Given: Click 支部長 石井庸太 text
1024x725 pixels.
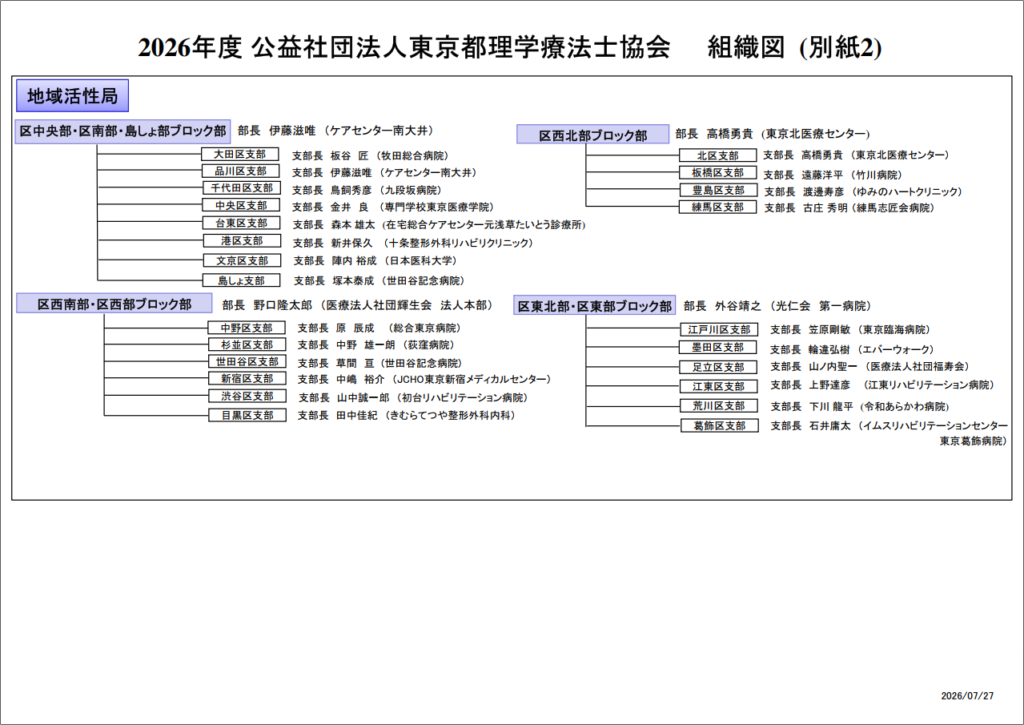Looking at the screenshot, I should tap(889, 426).
